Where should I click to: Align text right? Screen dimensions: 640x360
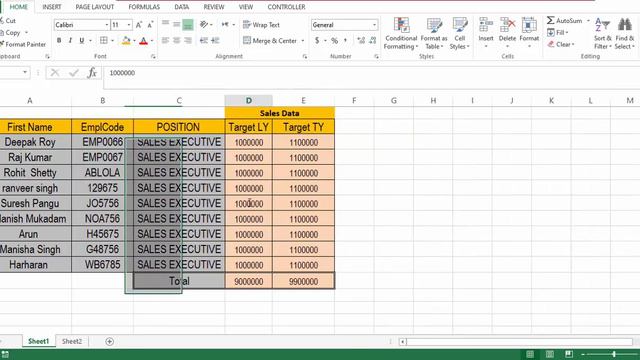(188, 40)
